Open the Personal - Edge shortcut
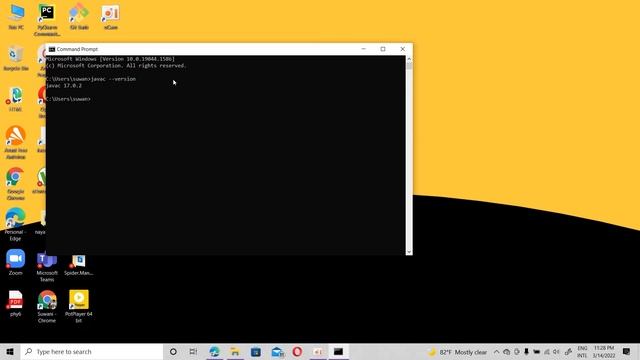The width and height of the screenshot is (640, 360). (15, 224)
